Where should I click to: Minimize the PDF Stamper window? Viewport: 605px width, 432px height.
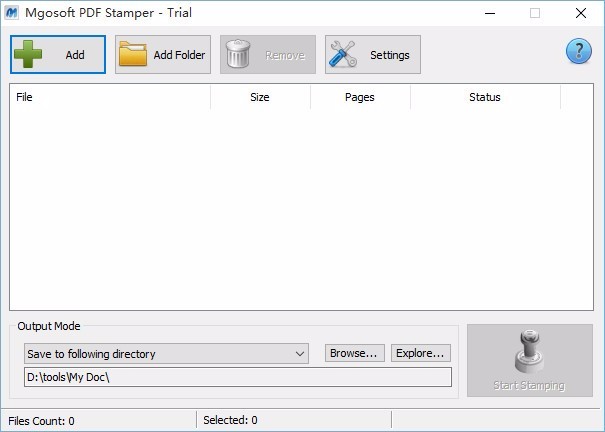pos(490,13)
